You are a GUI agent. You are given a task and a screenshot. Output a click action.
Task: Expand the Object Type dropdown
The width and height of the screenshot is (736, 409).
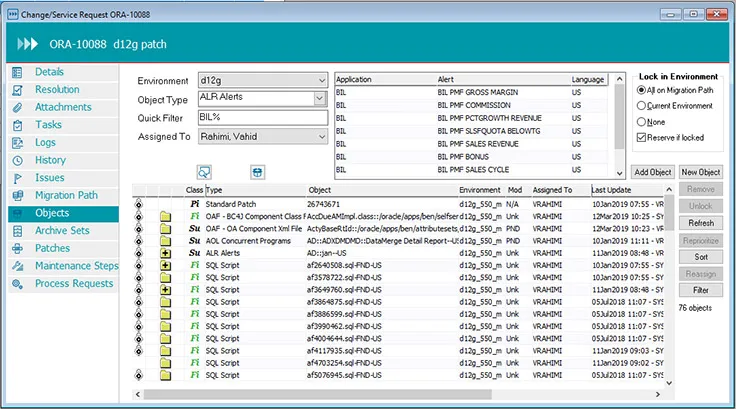point(320,98)
